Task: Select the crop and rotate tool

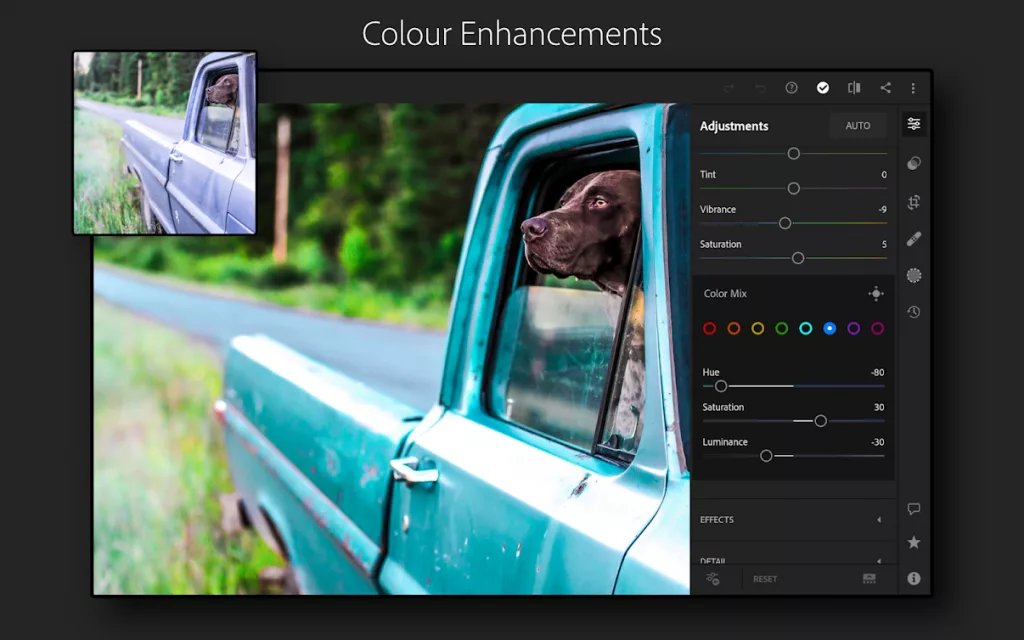Action: coord(914,202)
